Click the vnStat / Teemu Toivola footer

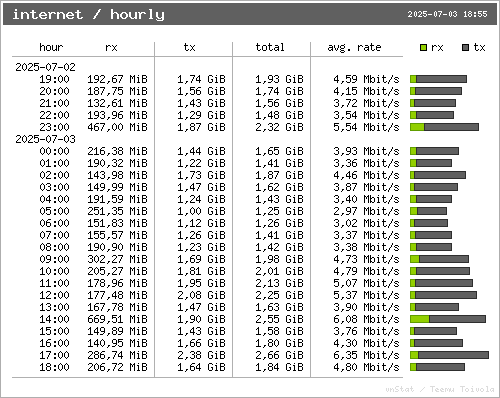[440, 389]
